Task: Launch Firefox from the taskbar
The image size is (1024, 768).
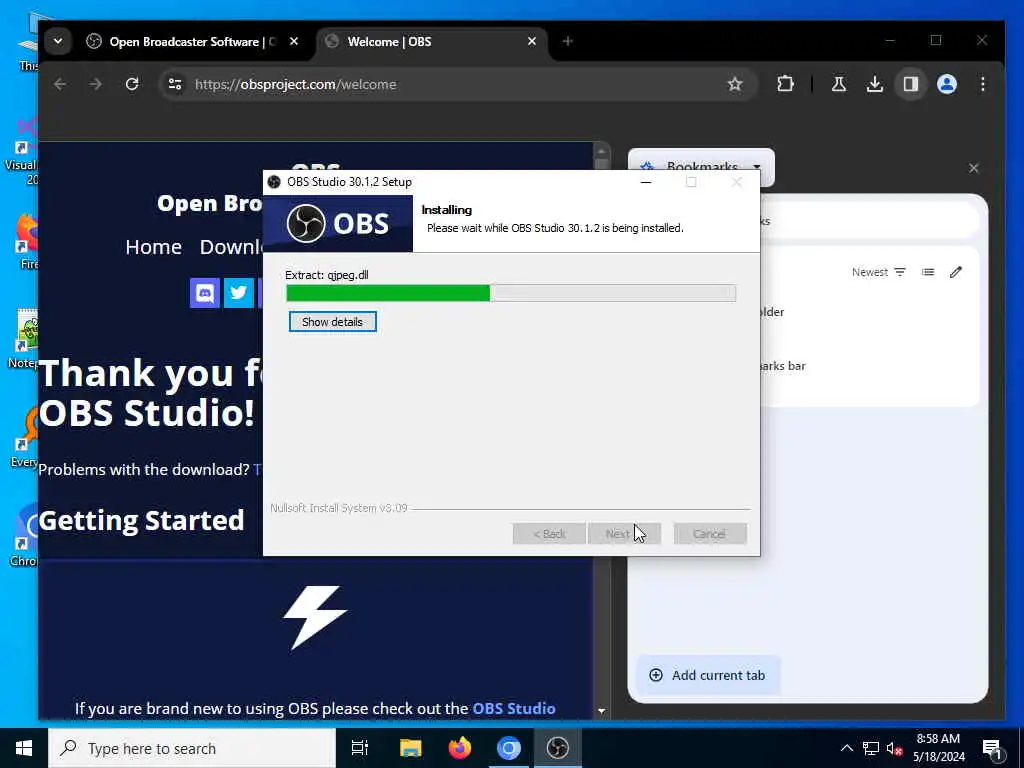Action: click(460, 748)
